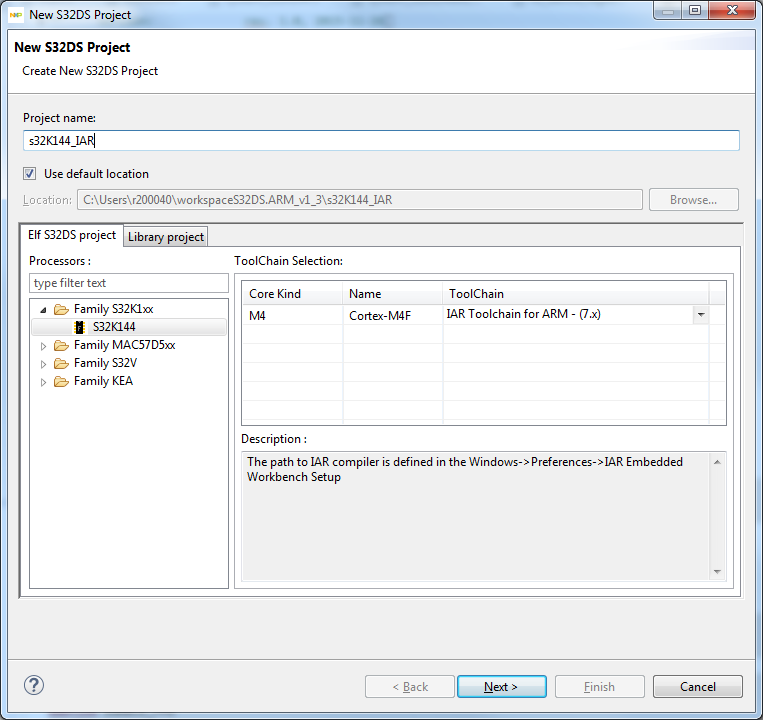The image size is (763, 720).
Task: Expand the Family S32V tree node
Action: [43, 364]
